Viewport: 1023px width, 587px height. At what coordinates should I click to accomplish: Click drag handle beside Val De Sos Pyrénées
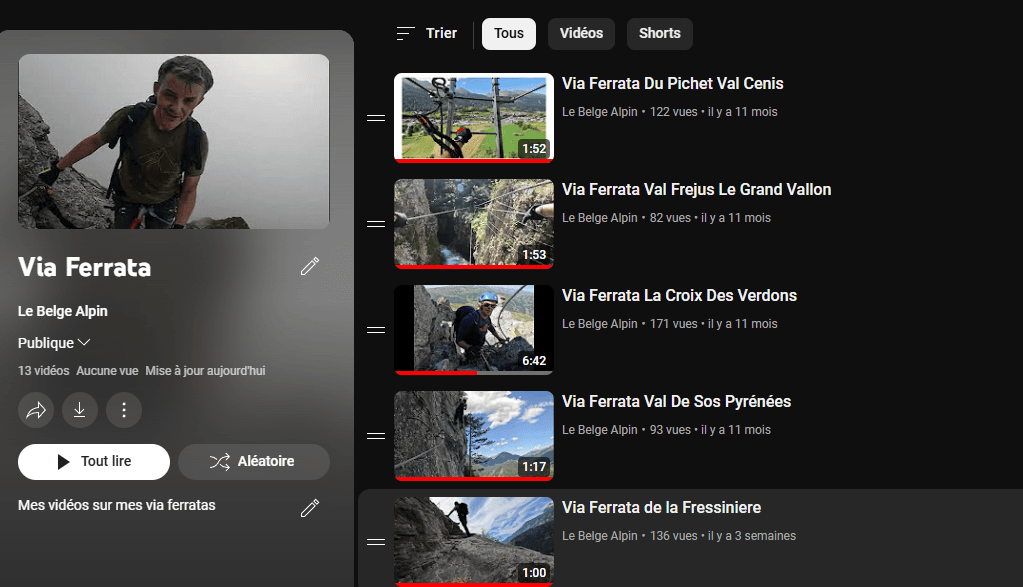(376, 436)
